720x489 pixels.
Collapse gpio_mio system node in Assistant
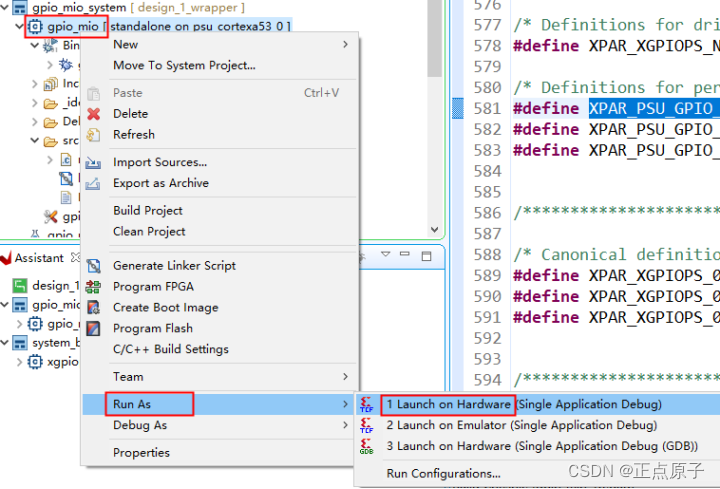point(5,305)
